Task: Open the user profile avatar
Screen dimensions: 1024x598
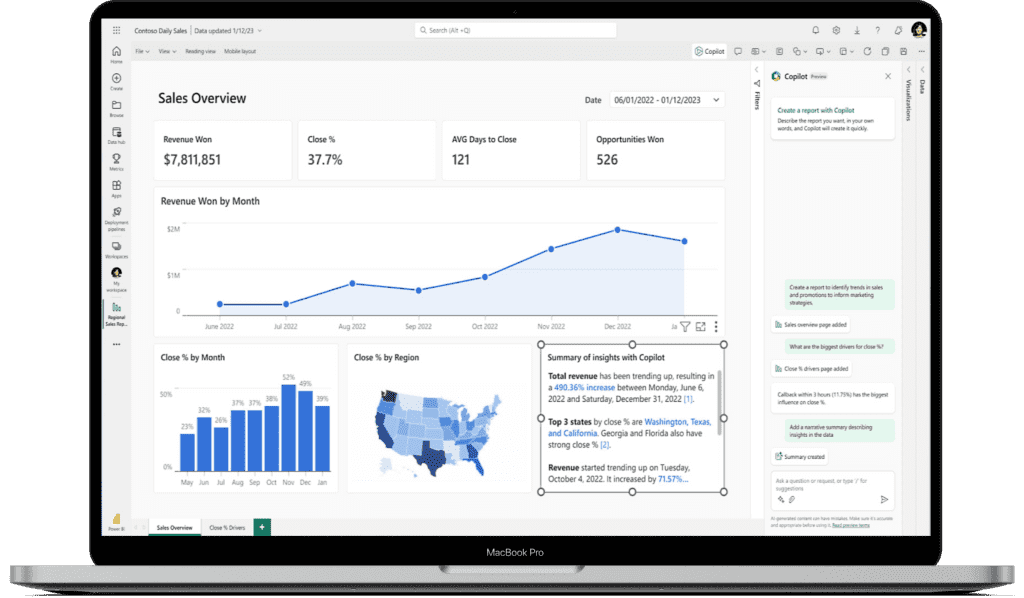Action: point(919,30)
